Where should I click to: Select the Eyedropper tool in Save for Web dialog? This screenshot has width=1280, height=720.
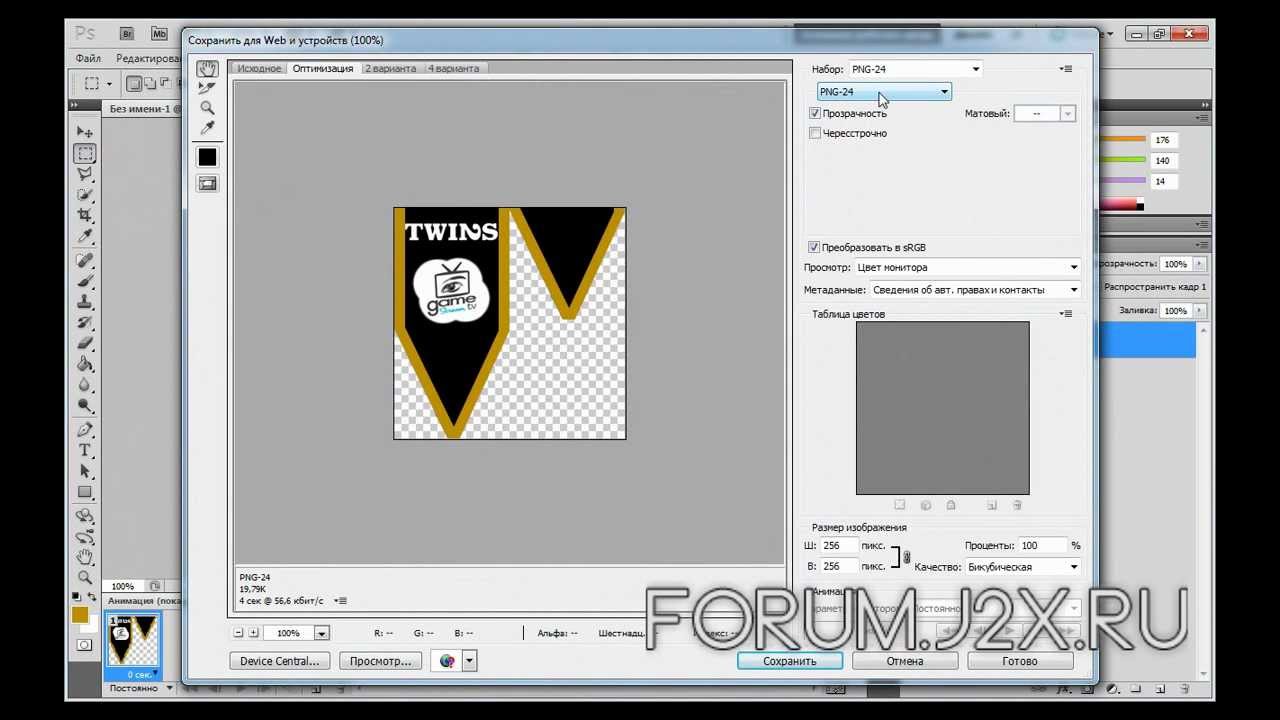pos(207,128)
